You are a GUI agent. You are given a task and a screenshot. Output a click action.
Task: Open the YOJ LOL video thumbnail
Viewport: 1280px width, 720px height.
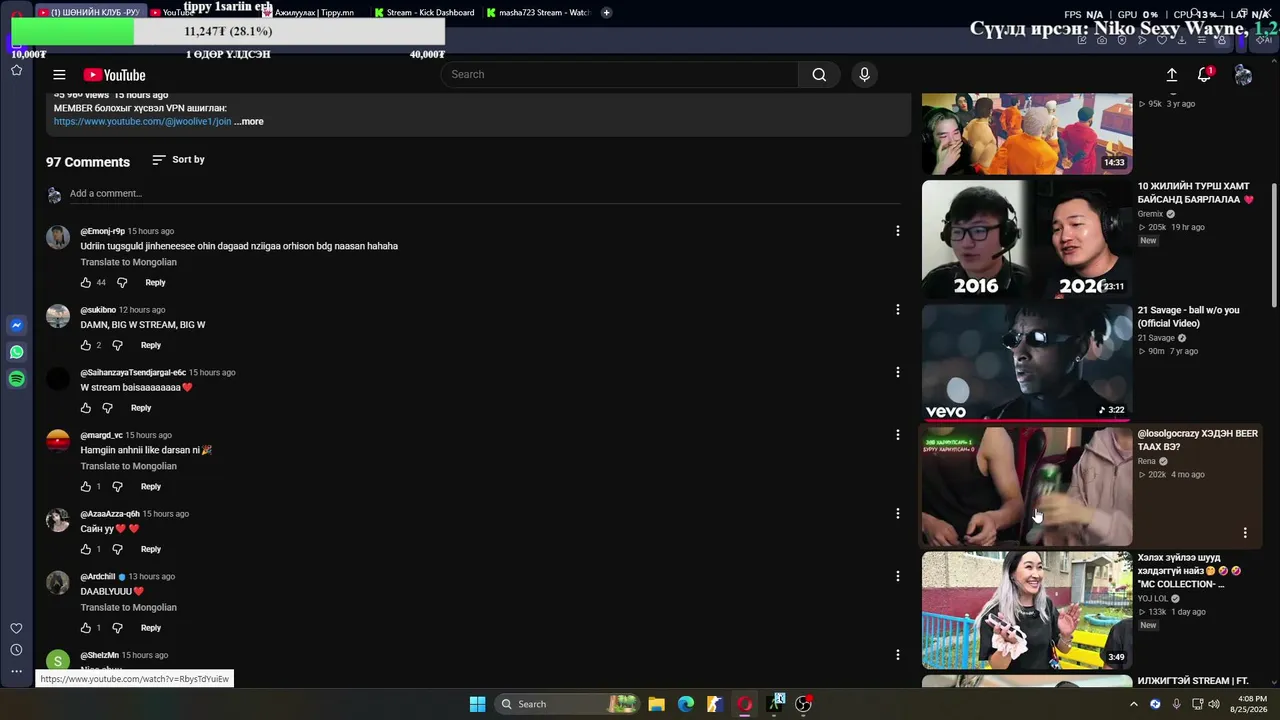tap(1027, 610)
